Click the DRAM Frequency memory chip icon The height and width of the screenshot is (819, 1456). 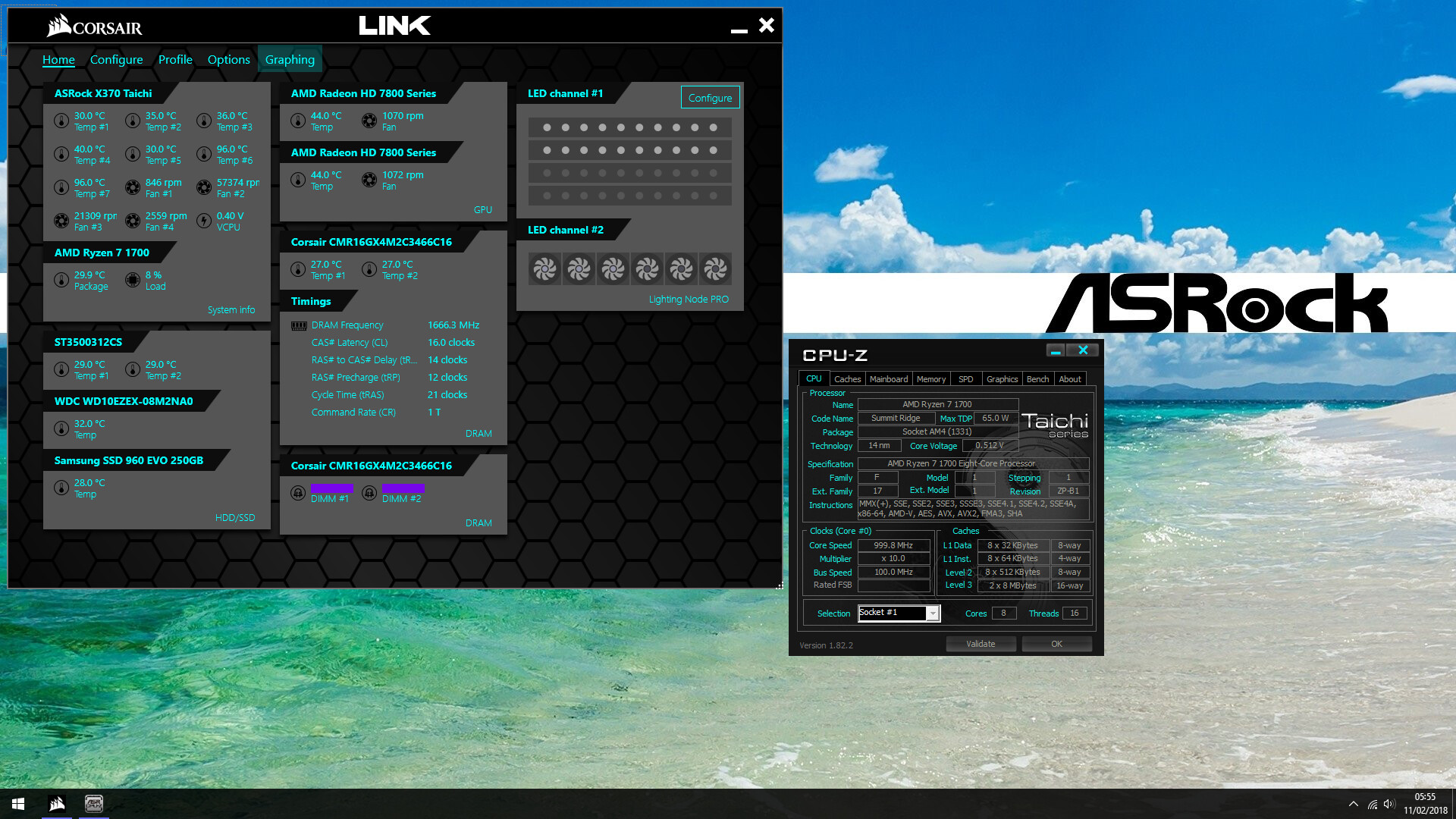[x=299, y=325]
